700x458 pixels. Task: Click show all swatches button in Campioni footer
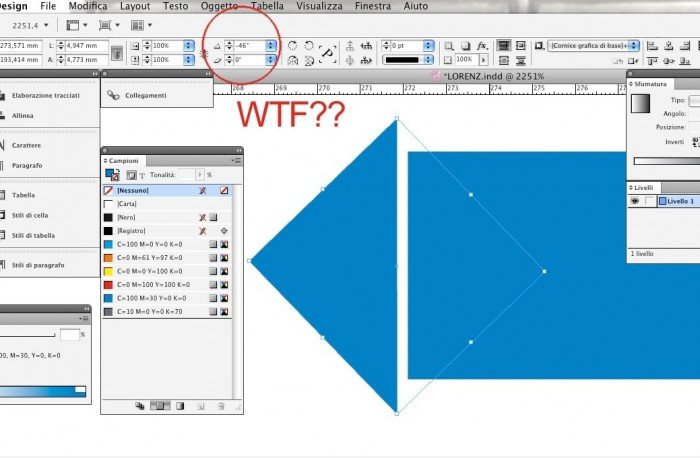click(x=140, y=406)
